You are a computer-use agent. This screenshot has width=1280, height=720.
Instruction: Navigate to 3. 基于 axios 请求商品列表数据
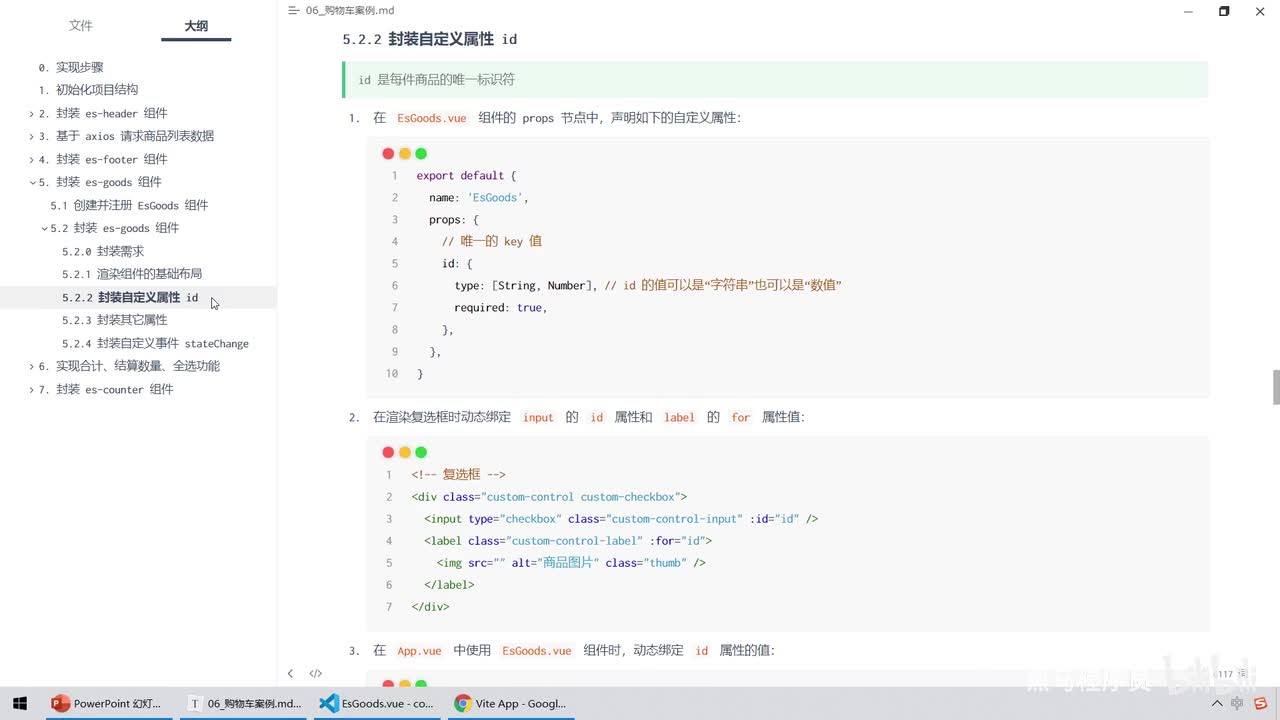[126, 136]
